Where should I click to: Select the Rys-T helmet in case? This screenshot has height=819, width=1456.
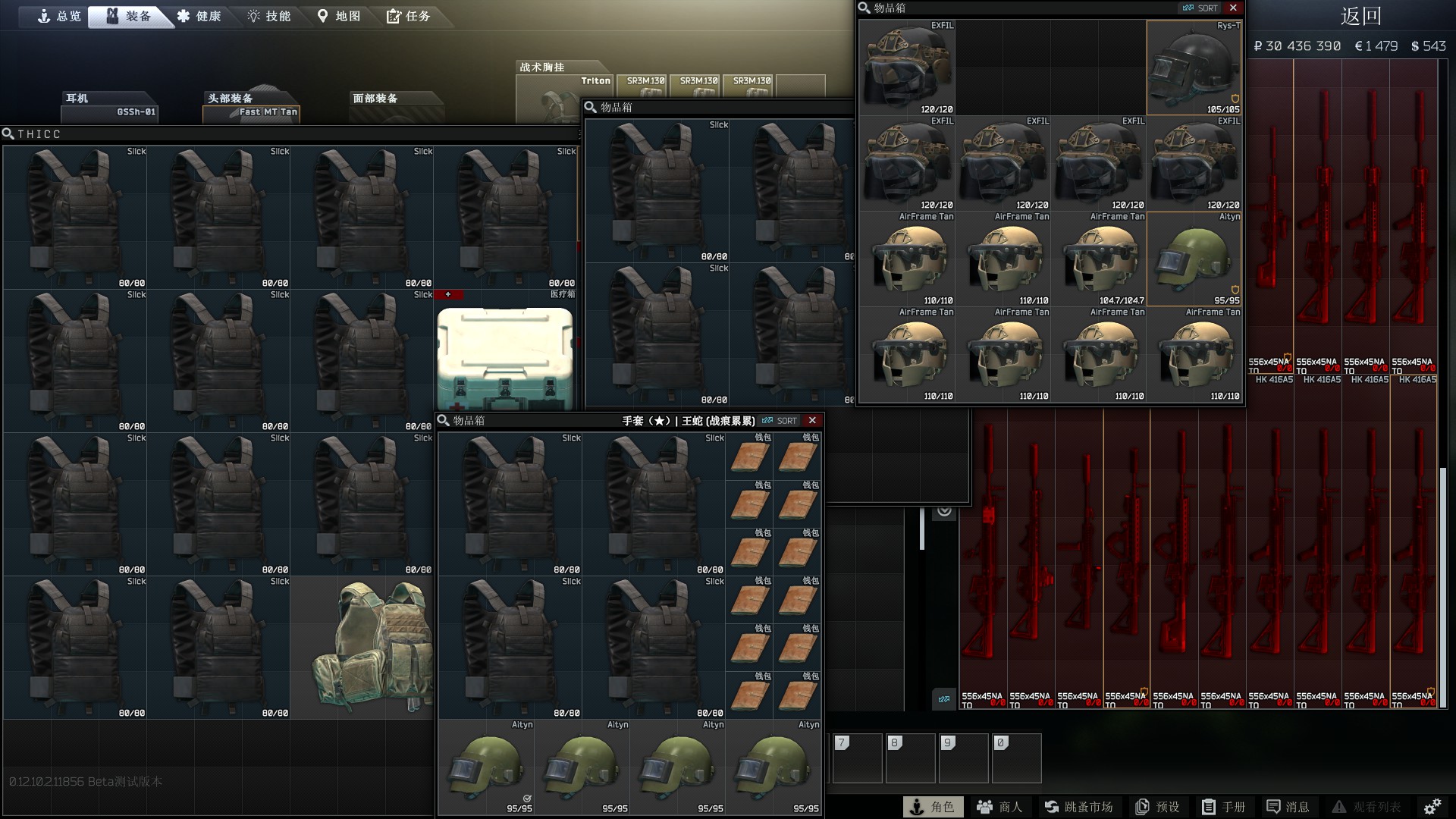click(x=1194, y=67)
